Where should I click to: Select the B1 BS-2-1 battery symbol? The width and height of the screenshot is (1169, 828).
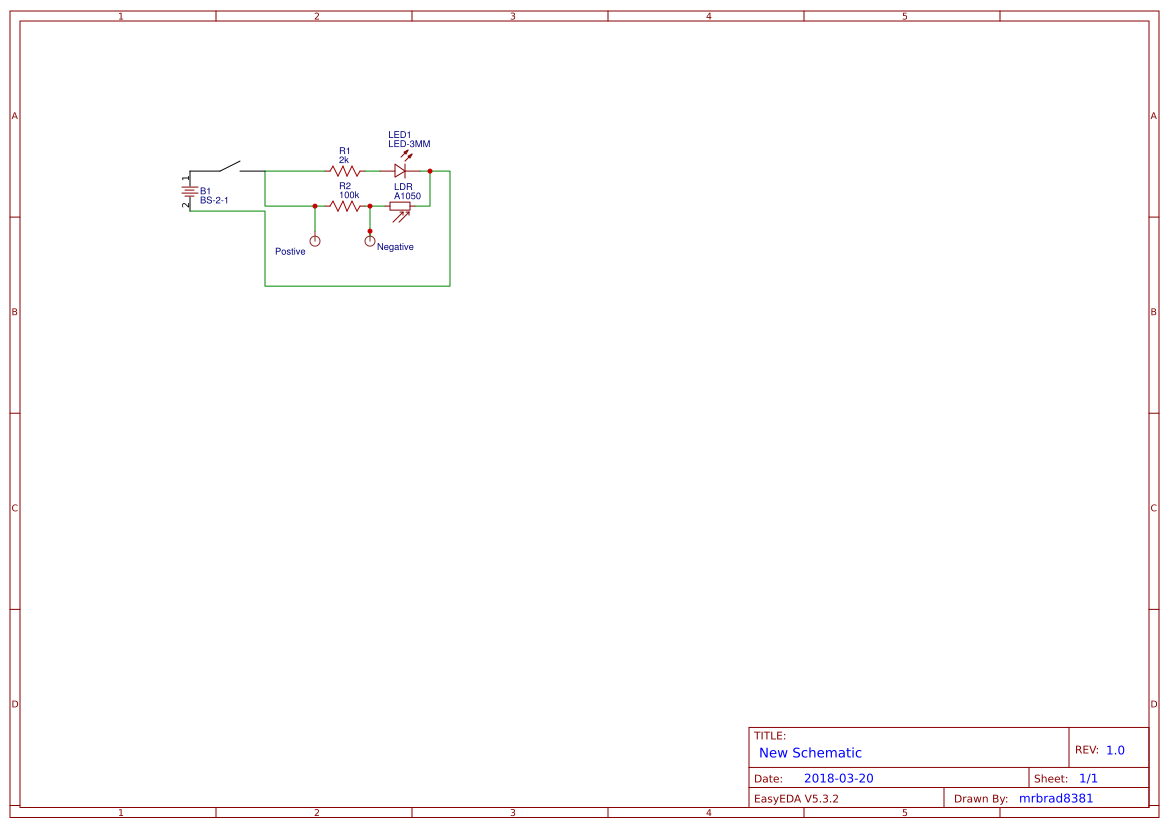[189, 189]
